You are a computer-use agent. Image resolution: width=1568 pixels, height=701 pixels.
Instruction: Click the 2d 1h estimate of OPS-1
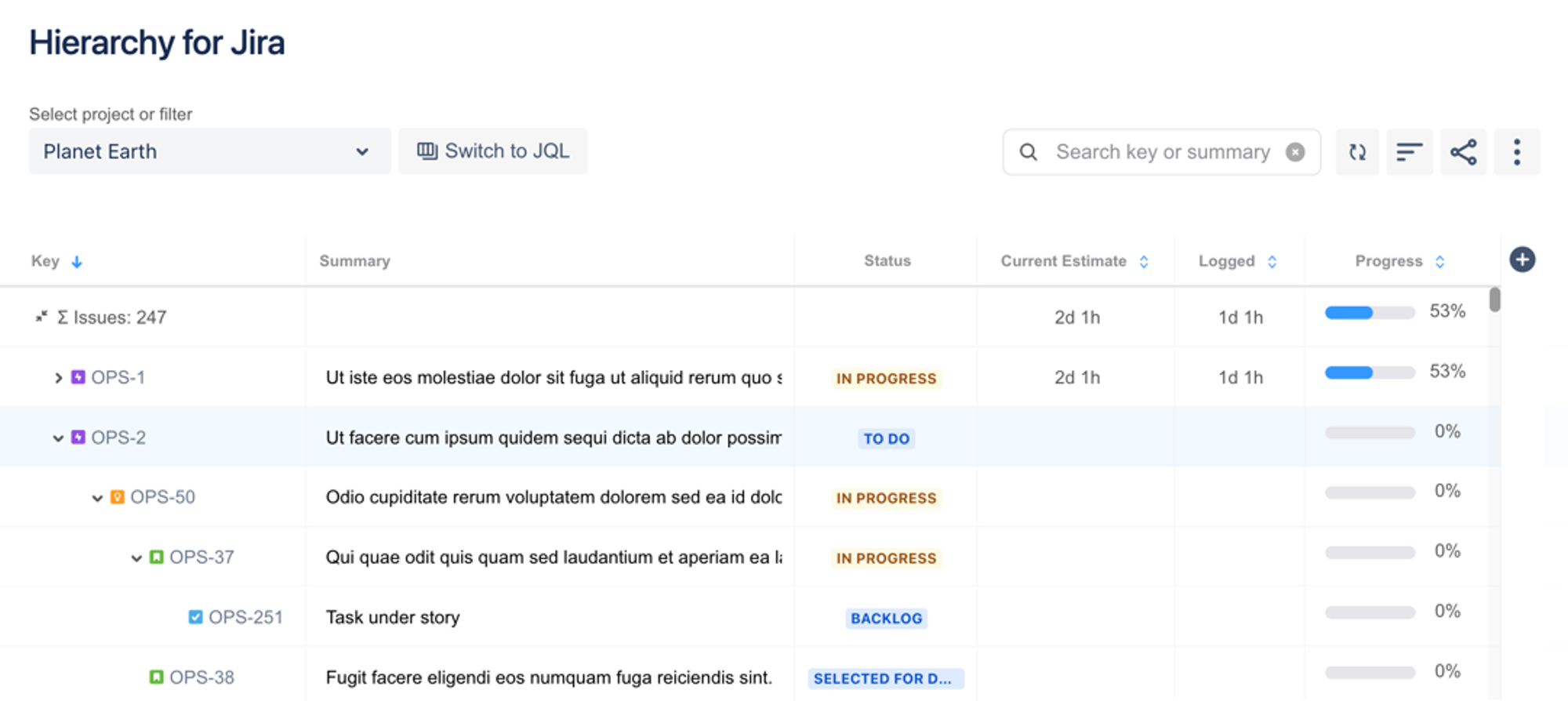point(1077,378)
